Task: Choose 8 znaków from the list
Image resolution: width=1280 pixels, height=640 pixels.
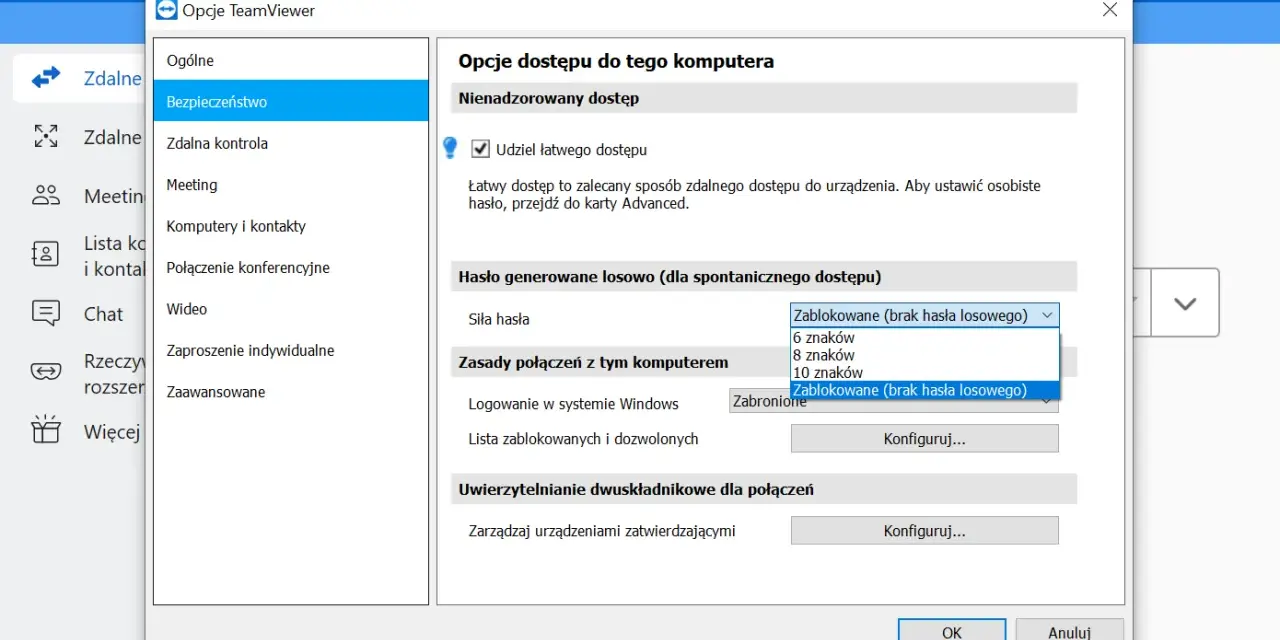Action: 924,355
